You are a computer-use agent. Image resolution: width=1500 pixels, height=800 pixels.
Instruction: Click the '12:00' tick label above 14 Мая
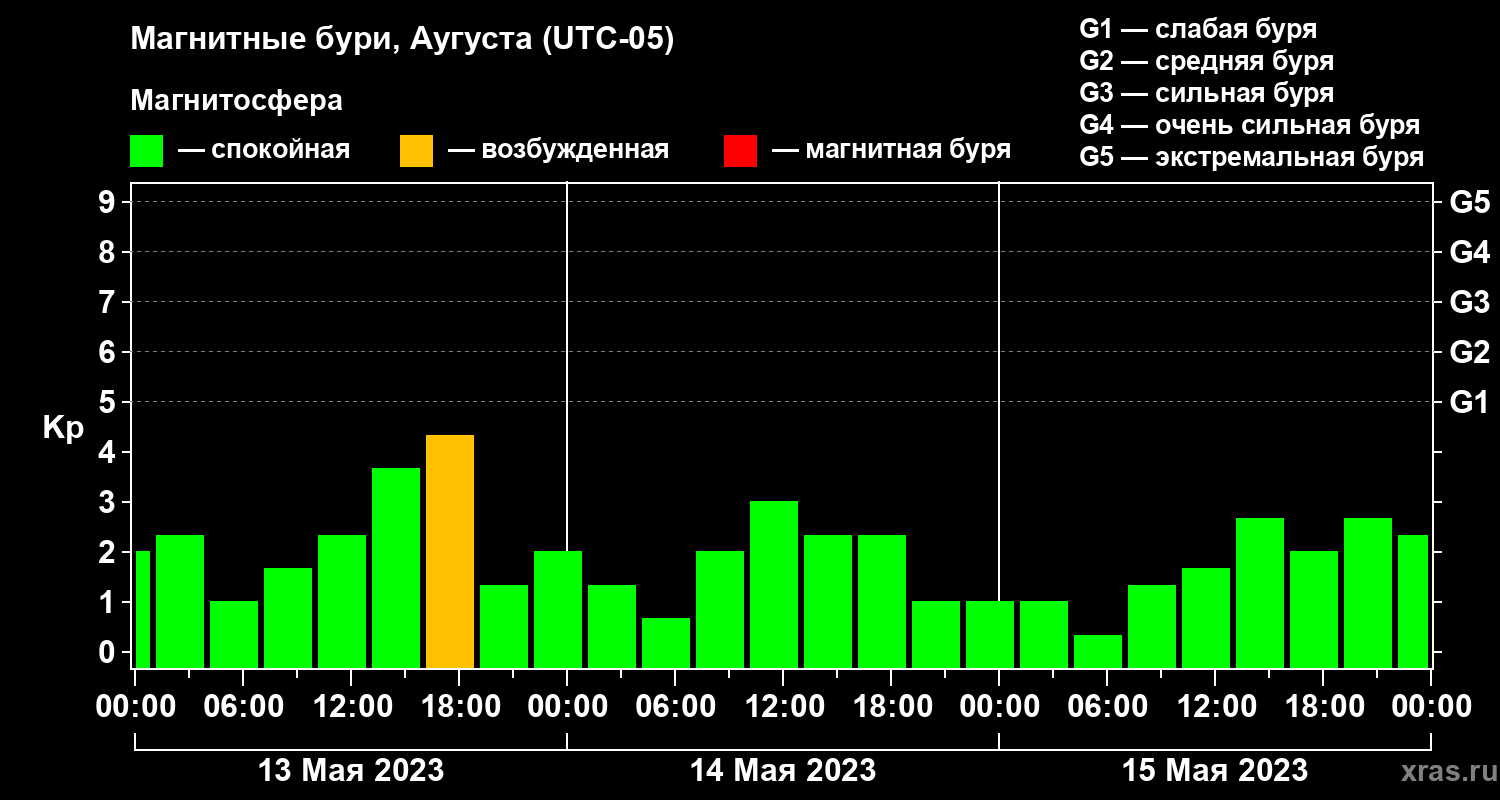pos(783,707)
